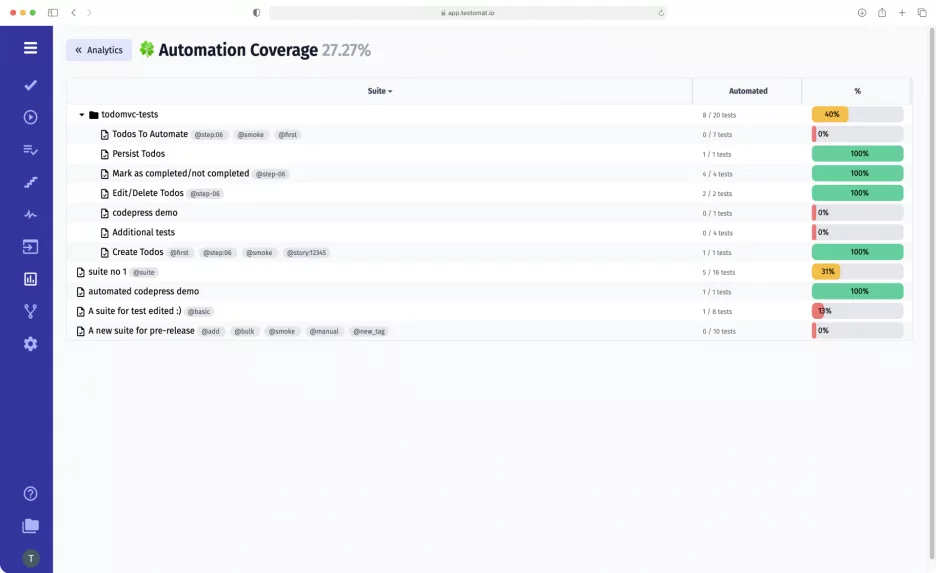Image resolution: width=936 pixels, height=573 pixels.
Task: Open the Settings gear icon in sidebar
Action: coord(30,344)
